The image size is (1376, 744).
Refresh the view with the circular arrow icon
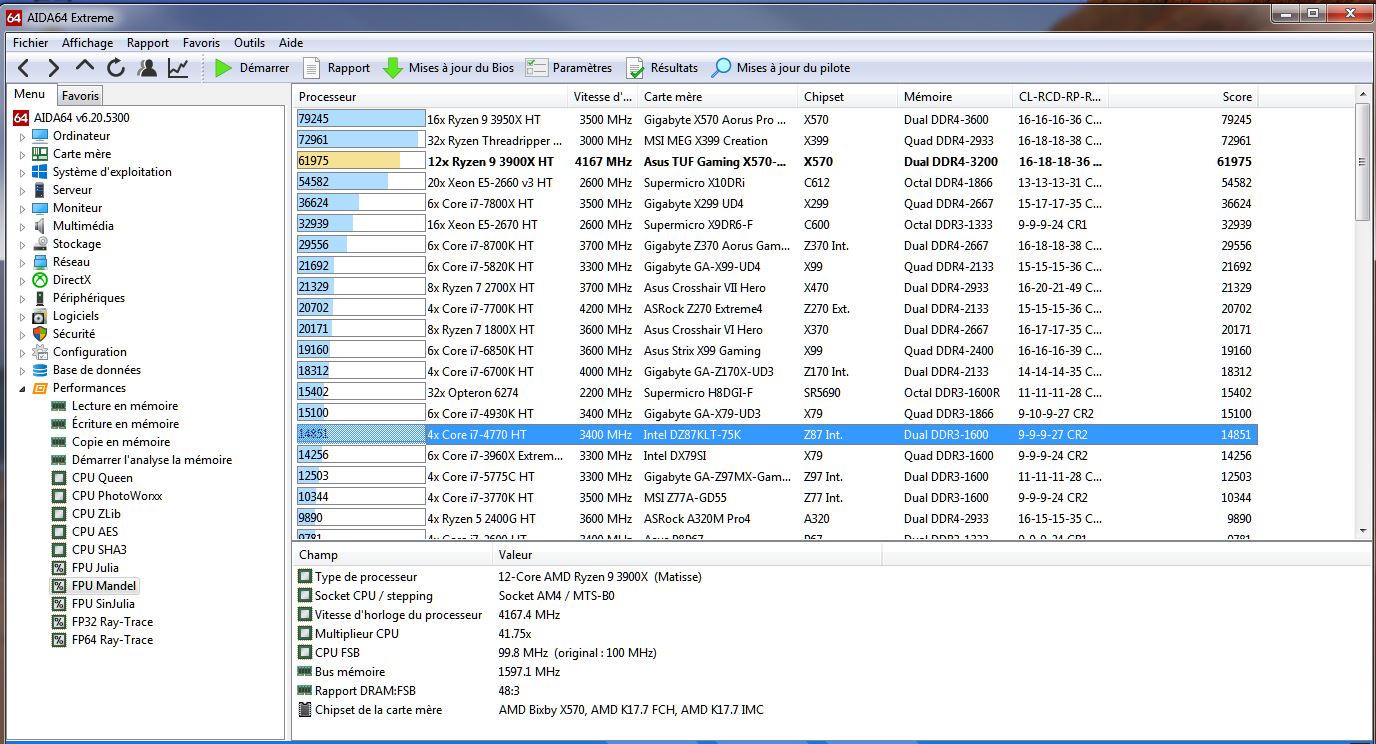[x=116, y=68]
